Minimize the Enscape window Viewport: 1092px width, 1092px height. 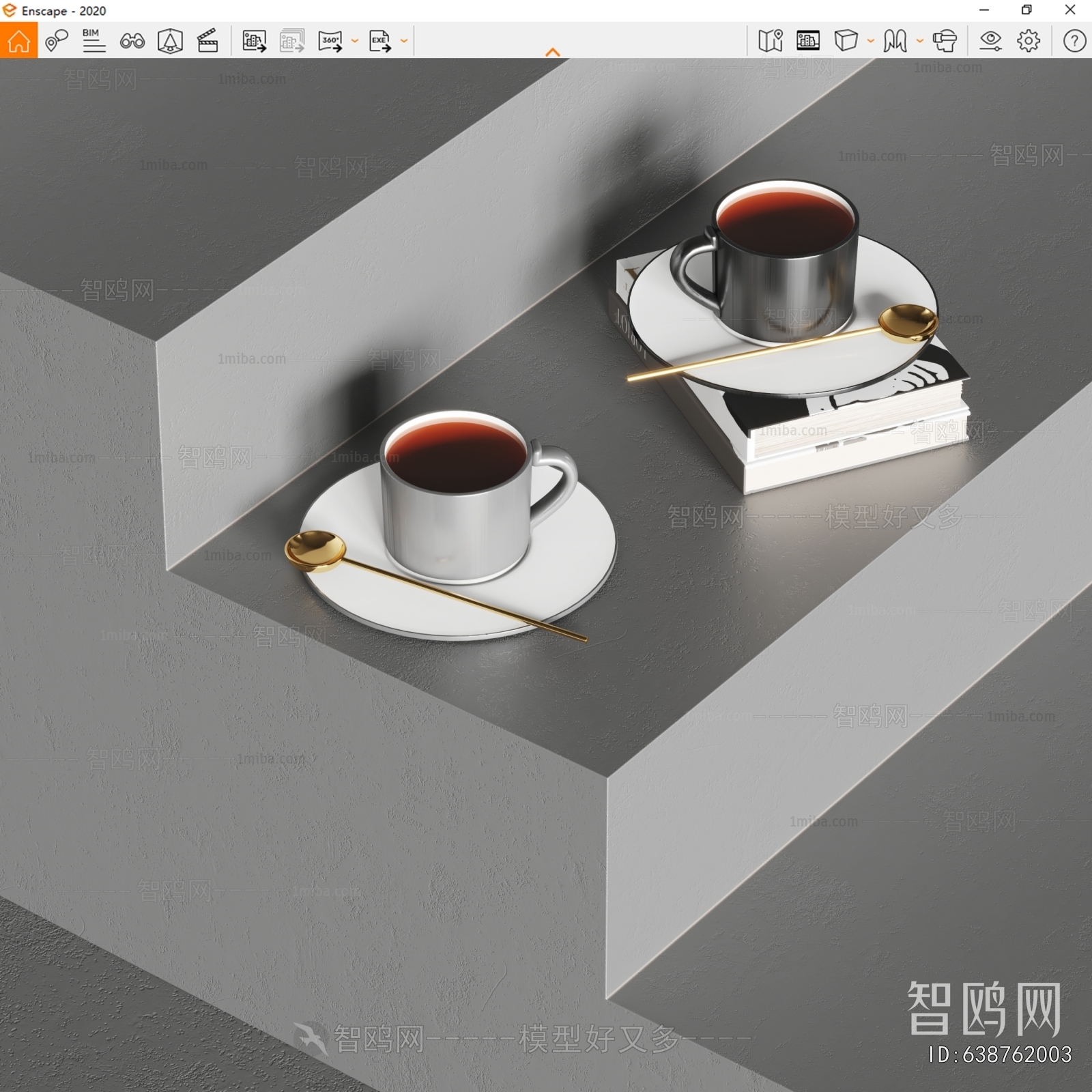pos(984,10)
